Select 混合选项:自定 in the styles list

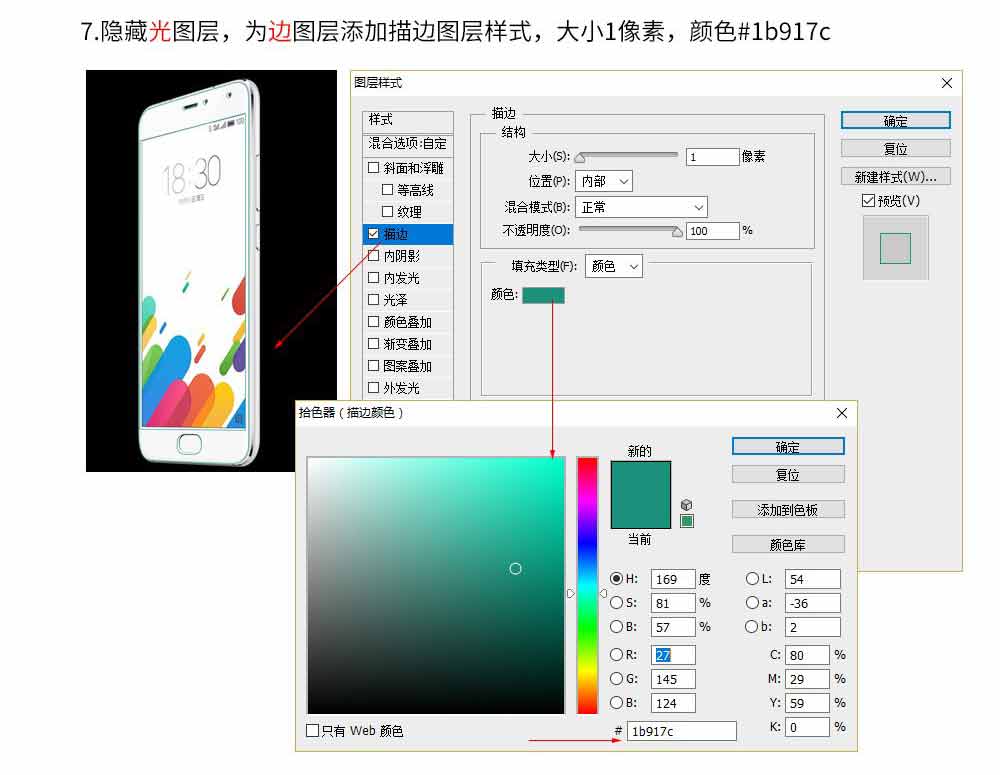click(x=408, y=144)
